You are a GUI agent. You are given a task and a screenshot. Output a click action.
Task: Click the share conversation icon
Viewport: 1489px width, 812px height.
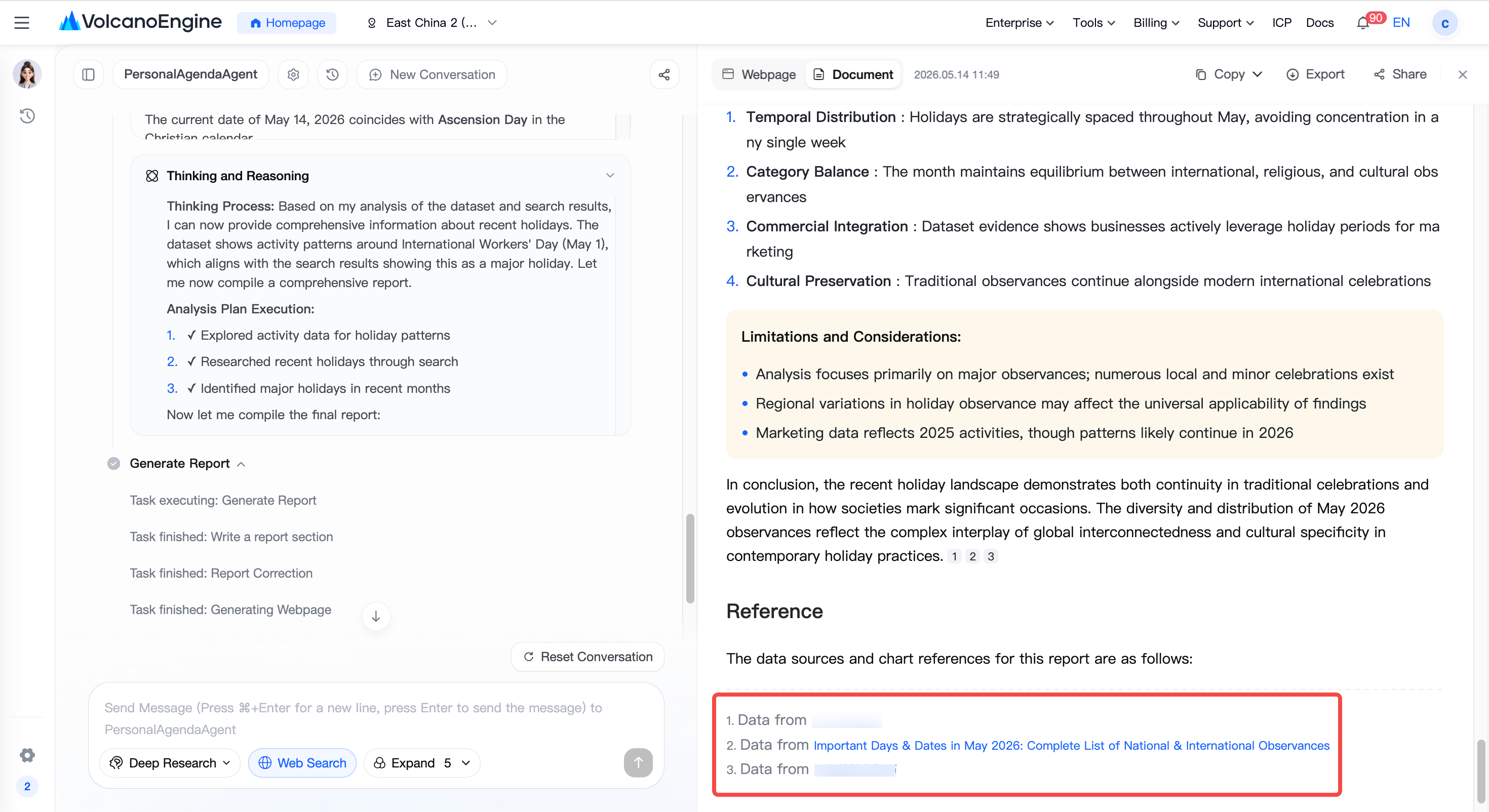point(664,74)
